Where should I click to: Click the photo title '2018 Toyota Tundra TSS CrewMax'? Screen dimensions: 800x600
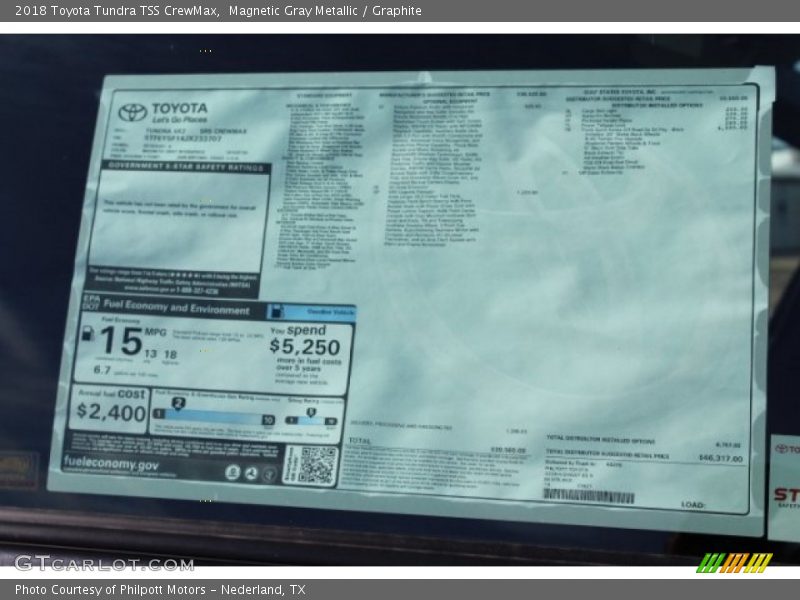pyautogui.click(x=117, y=11)
